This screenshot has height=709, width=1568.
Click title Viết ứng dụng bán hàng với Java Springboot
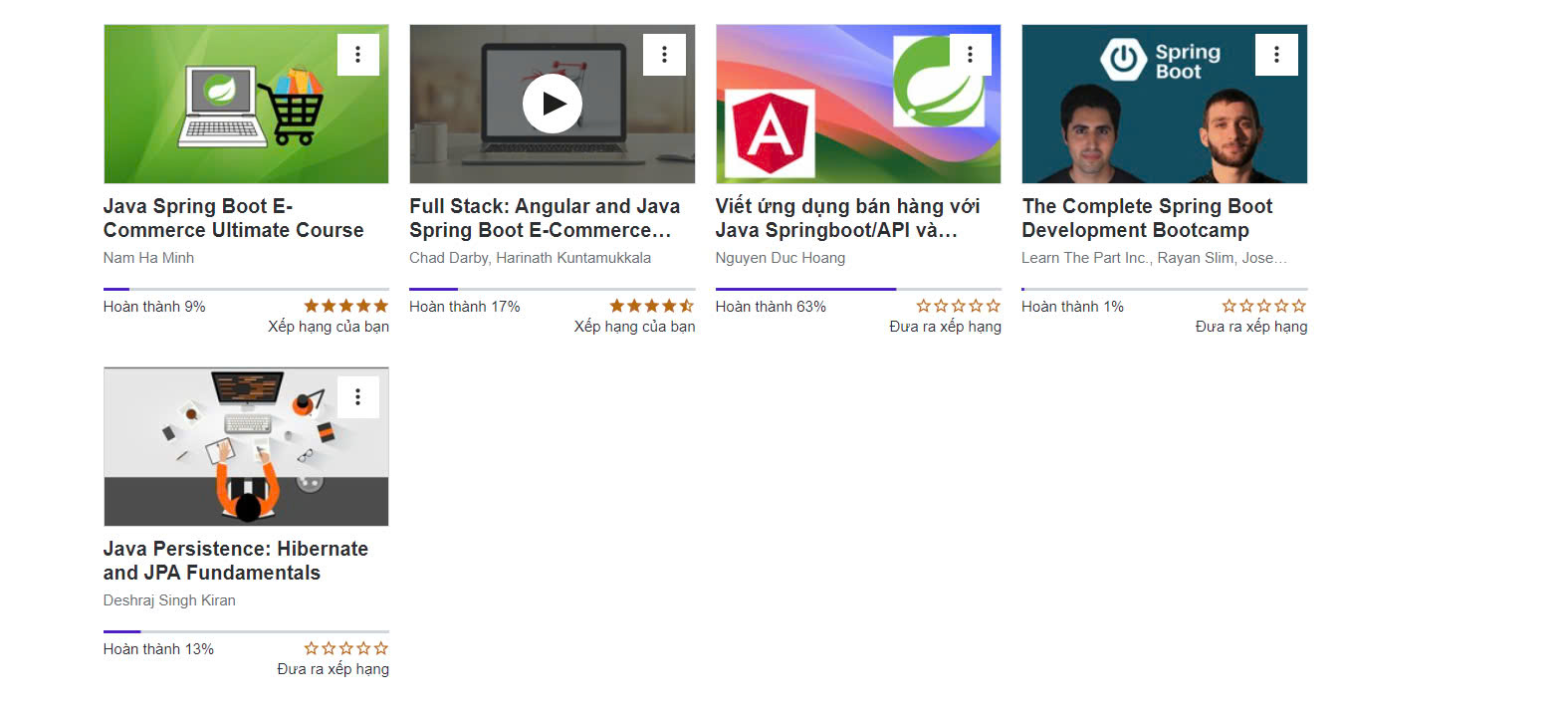pyautogui.click(x=847, y=218)
